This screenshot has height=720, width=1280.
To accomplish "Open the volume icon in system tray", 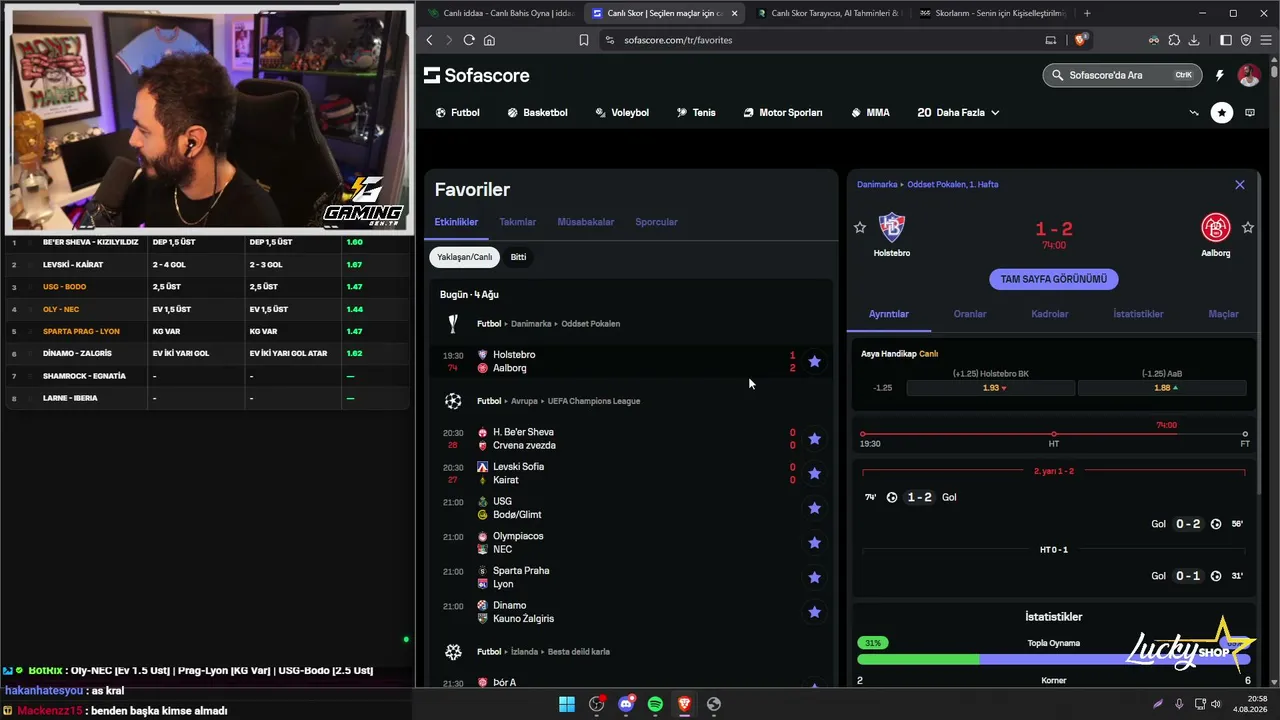I will (x=1216, y=704).
